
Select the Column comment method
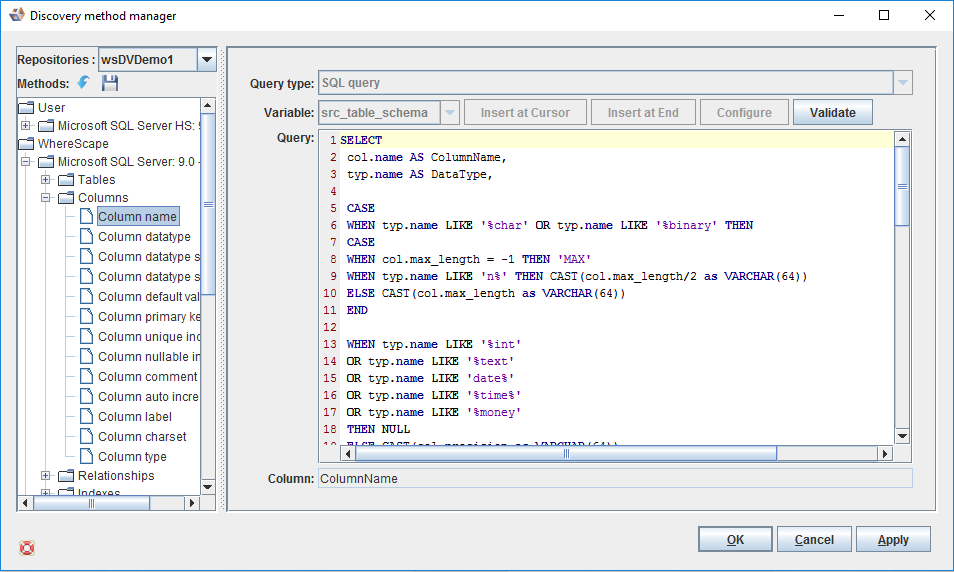pos(147,377)
